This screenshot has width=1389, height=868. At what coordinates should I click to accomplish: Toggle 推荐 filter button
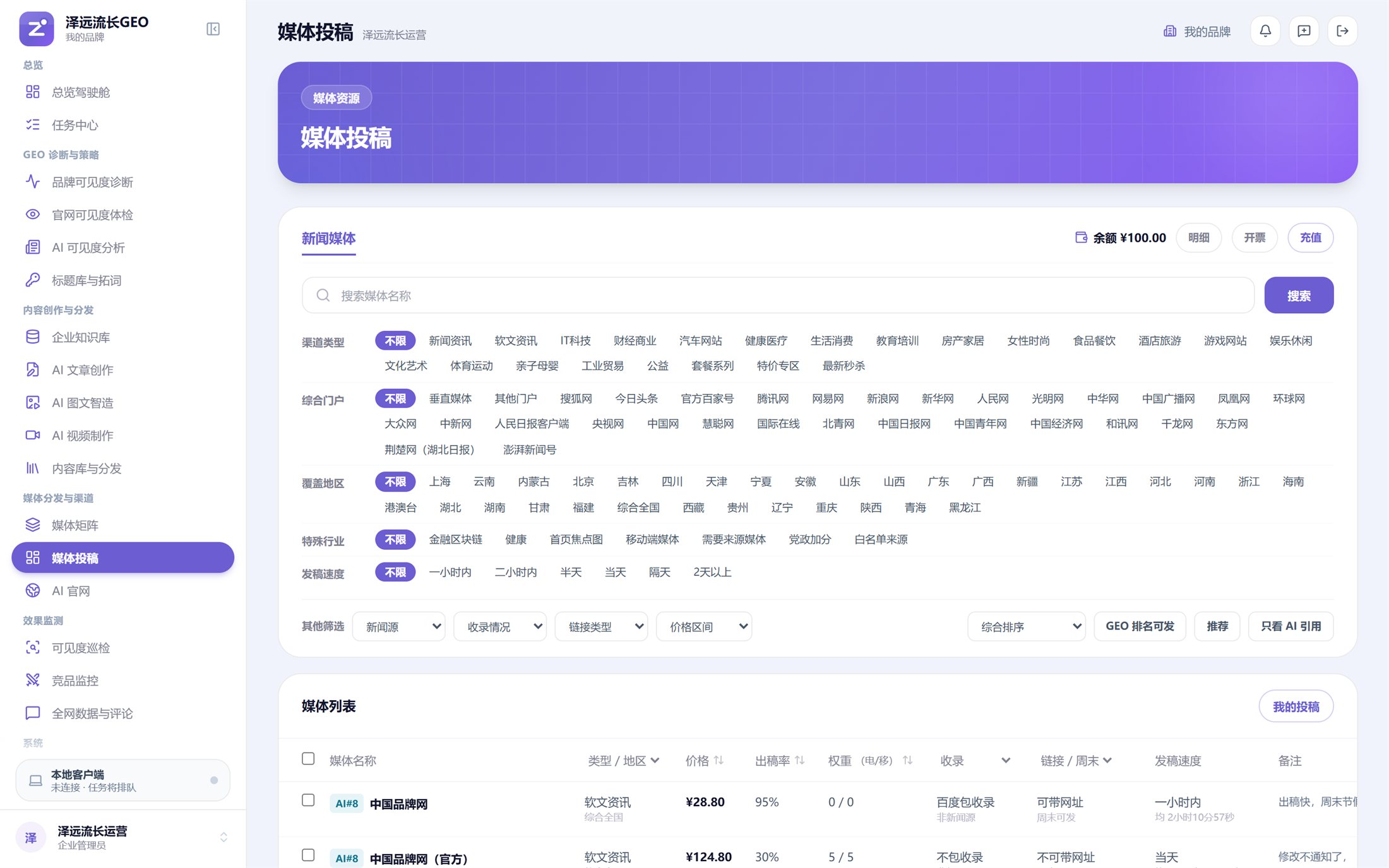[x=1217, y=626]
